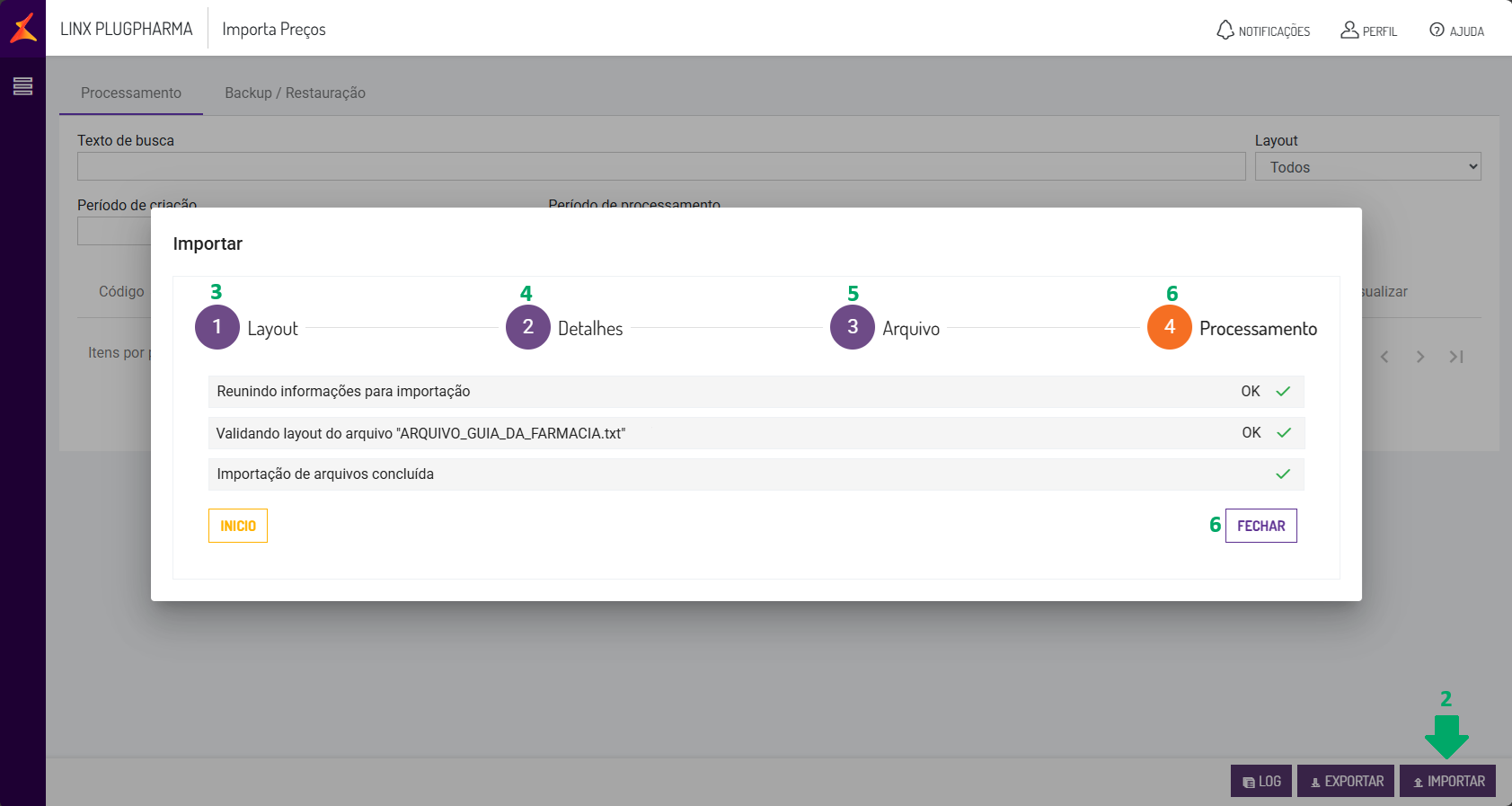This screenshot has height=806, width=1512.
Task: Select step 1 Layout circle
Action: [x=217, y=327]
